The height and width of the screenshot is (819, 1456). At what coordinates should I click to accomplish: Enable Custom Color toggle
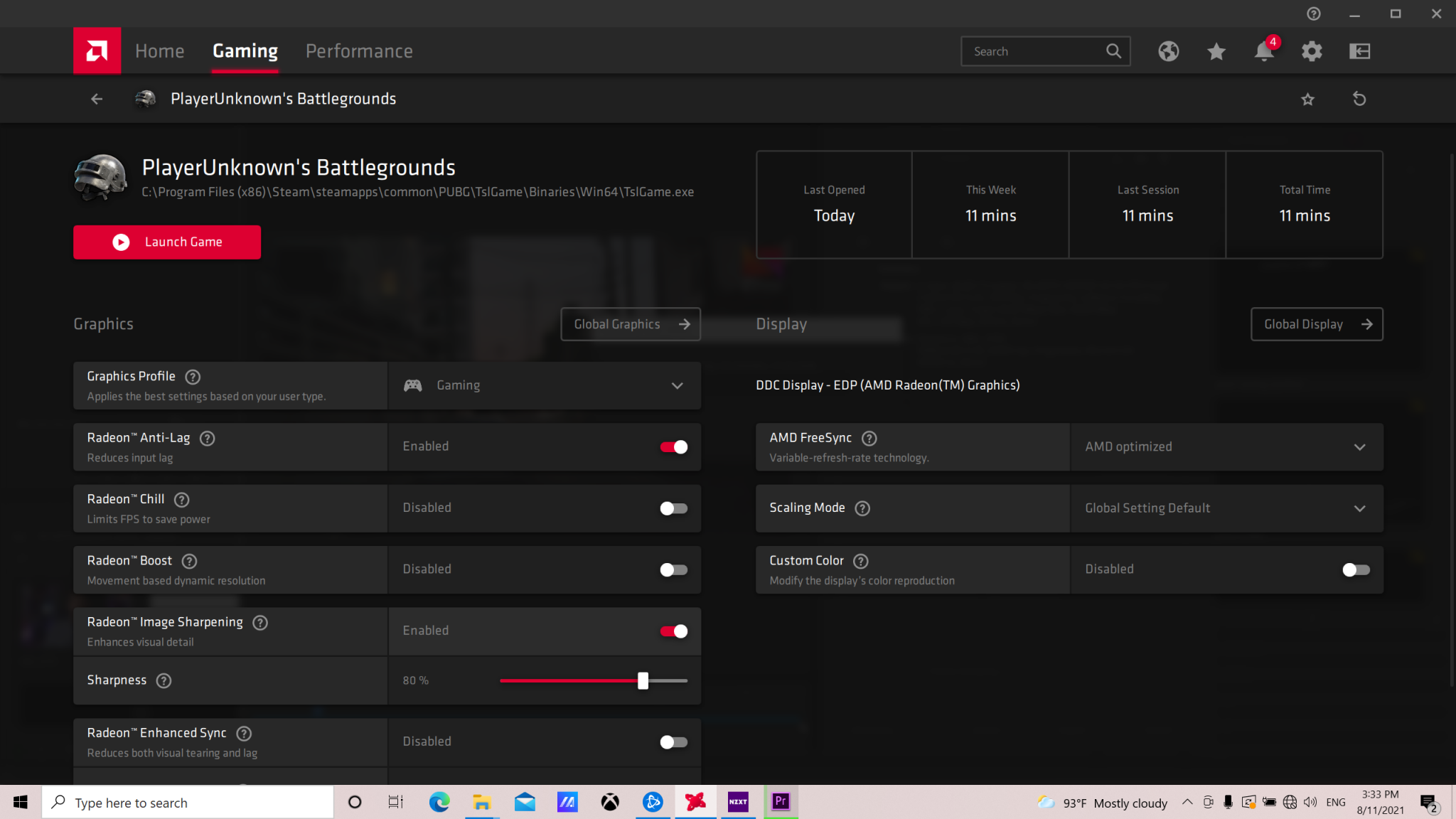click(x=1356, y=569)
